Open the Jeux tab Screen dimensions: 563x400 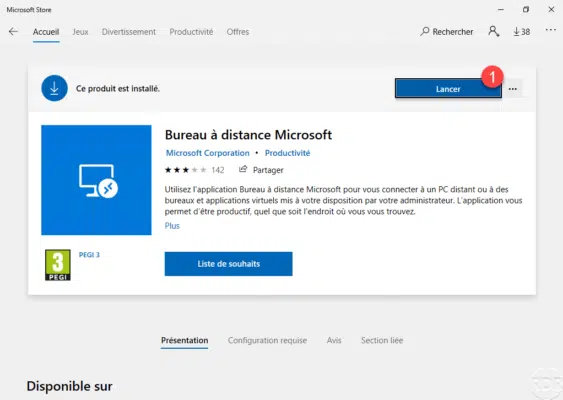(80, 32)
